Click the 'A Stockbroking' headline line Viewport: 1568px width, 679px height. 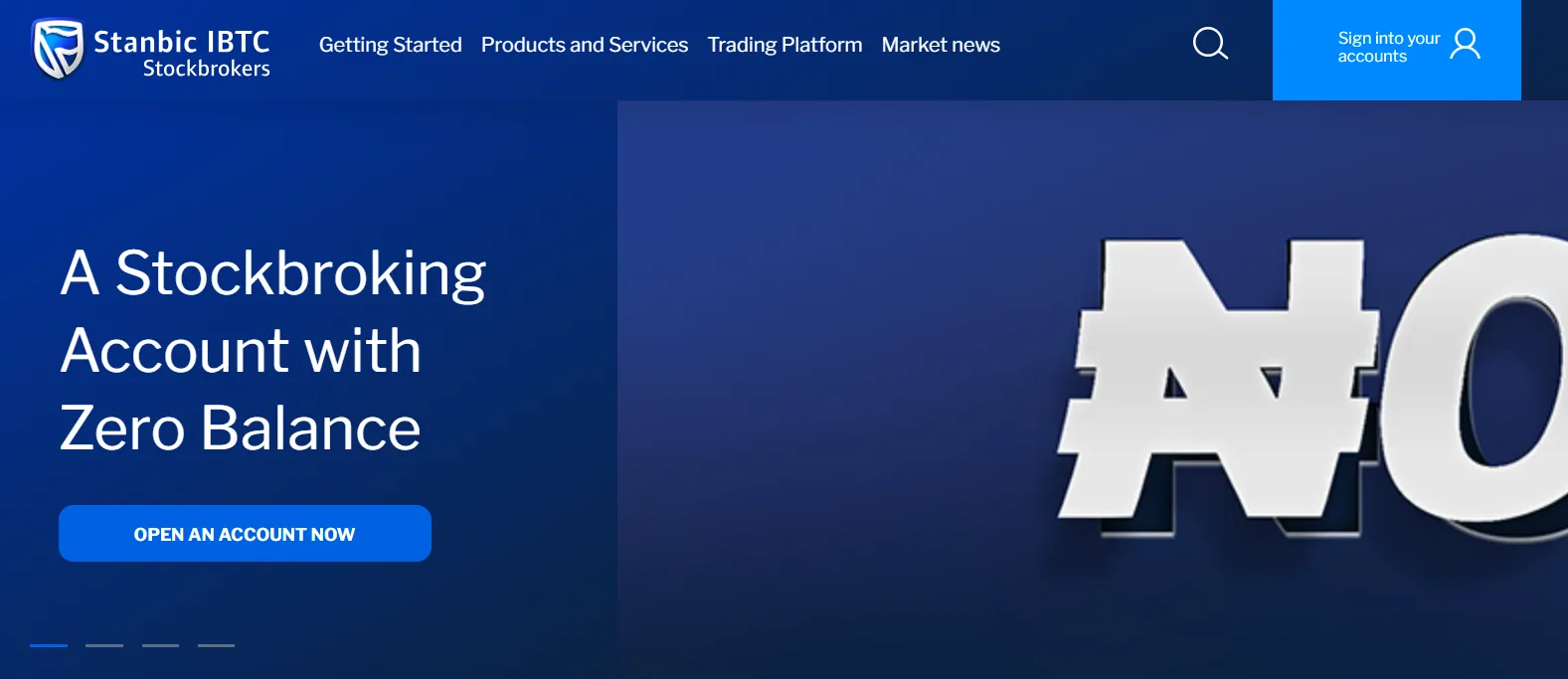272,273
